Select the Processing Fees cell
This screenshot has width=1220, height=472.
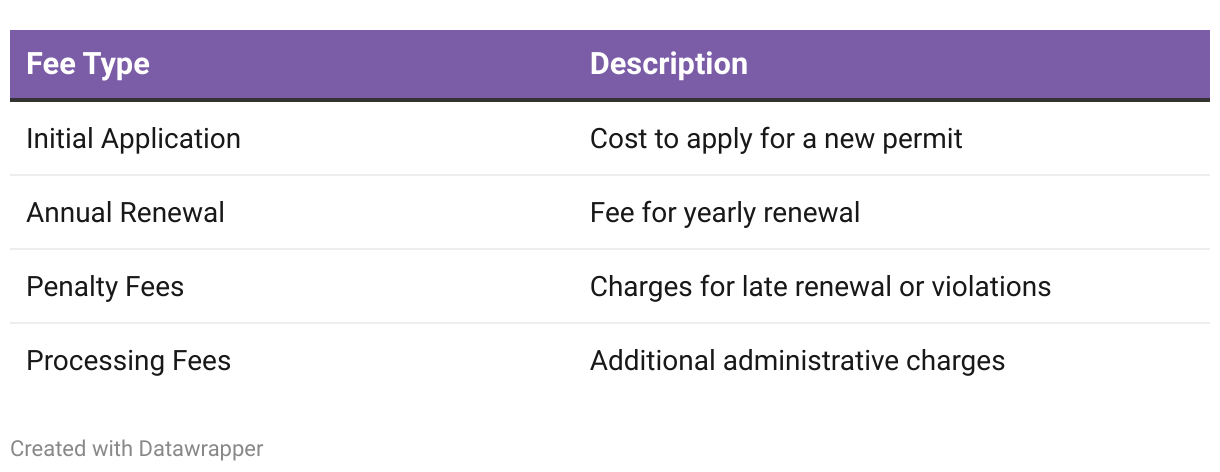(x=128, y=360)
